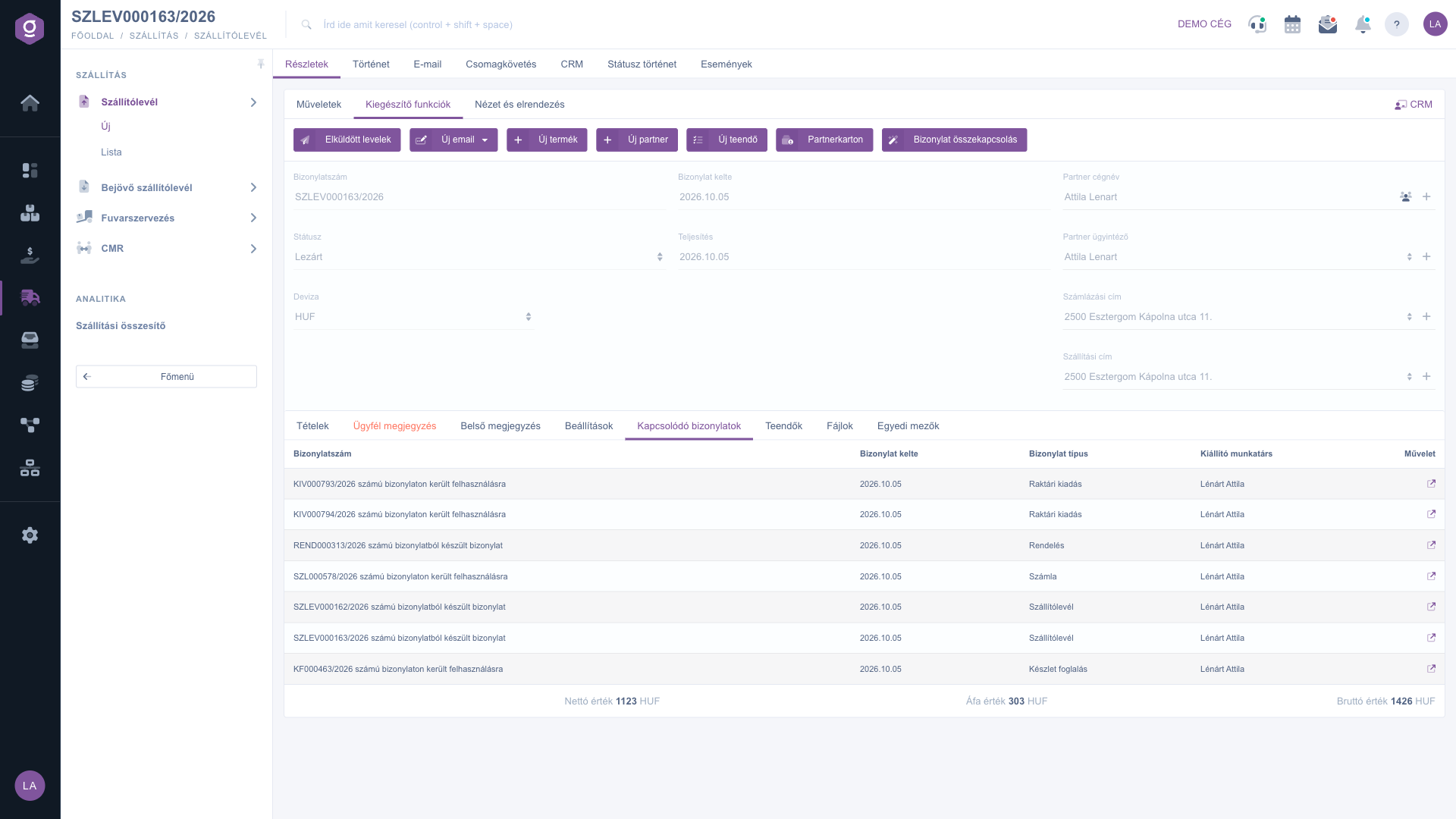Click the SZÁLLÍTÁS breadcrumb
The image size is (1456, 819).
(154, 36)
